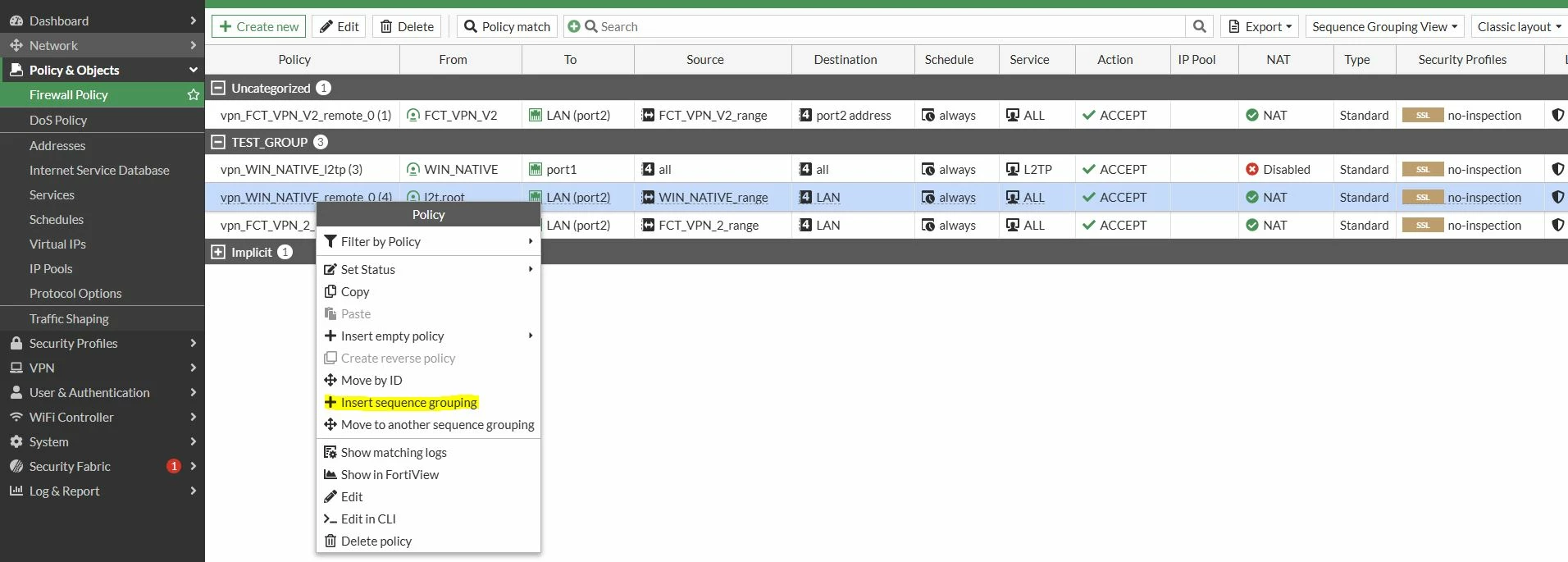Click the Security Fabric red notification badge
The image size is (1568, 562).
point(174,466)
